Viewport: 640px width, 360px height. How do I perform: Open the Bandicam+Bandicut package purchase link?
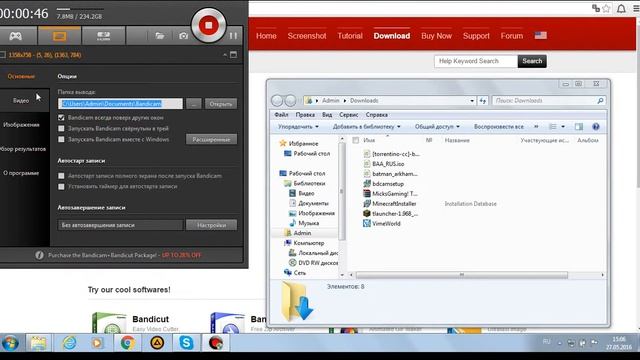(x=124, y=255)
